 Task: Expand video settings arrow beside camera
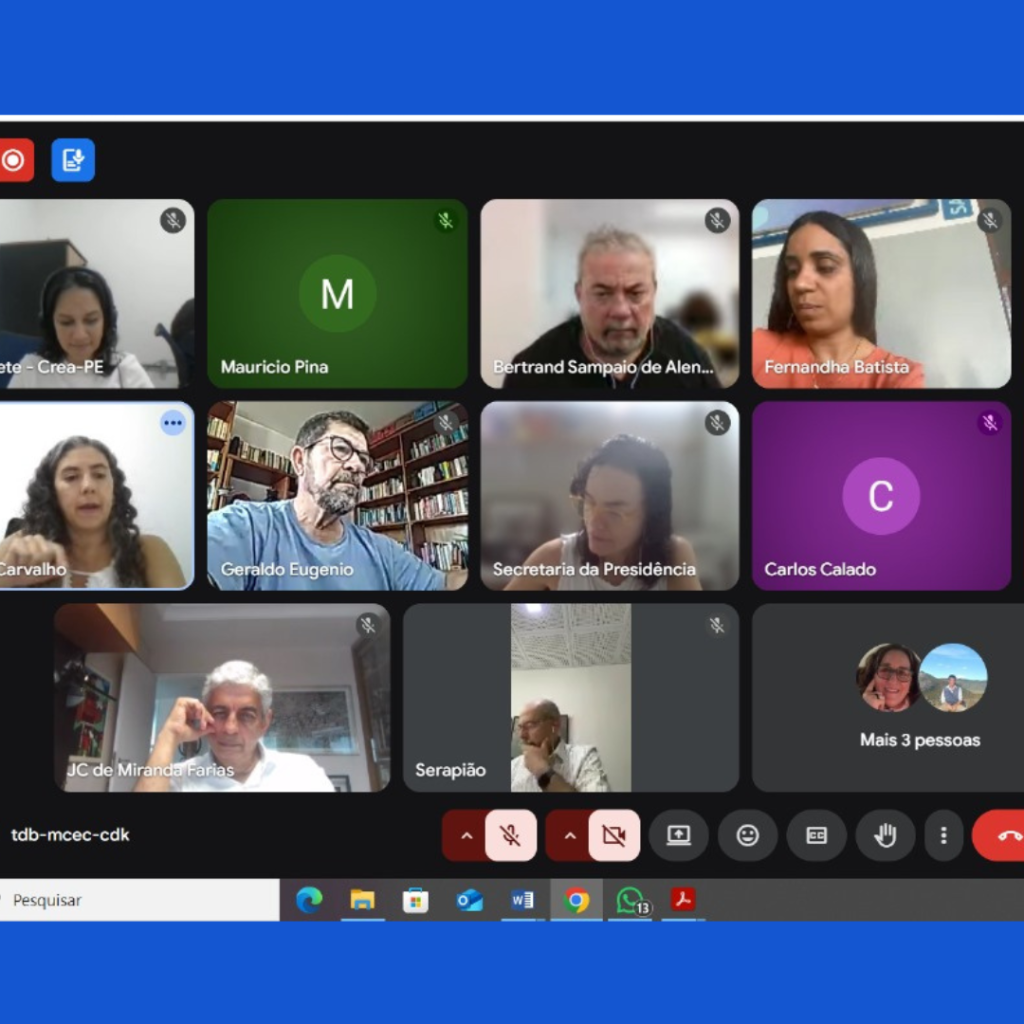click(569, 836)
